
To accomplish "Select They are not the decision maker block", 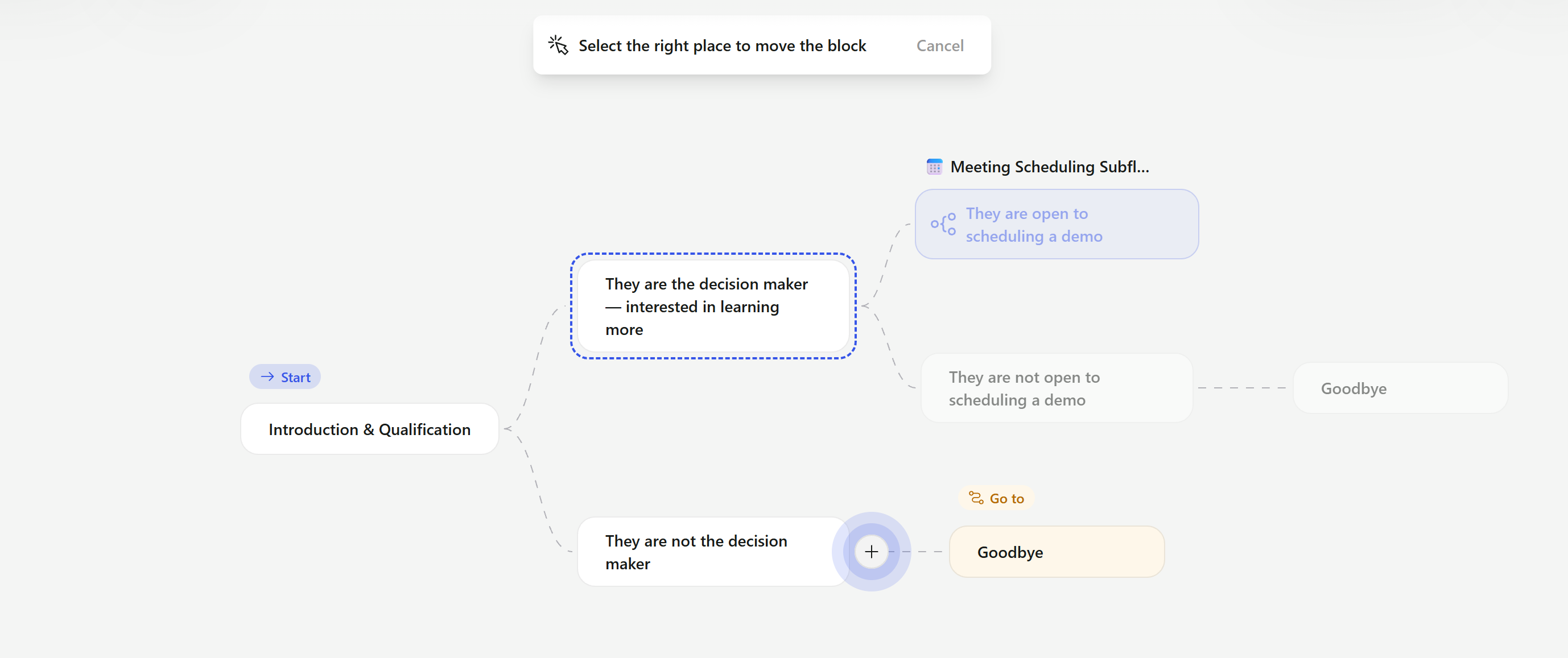I will [713, 552].
